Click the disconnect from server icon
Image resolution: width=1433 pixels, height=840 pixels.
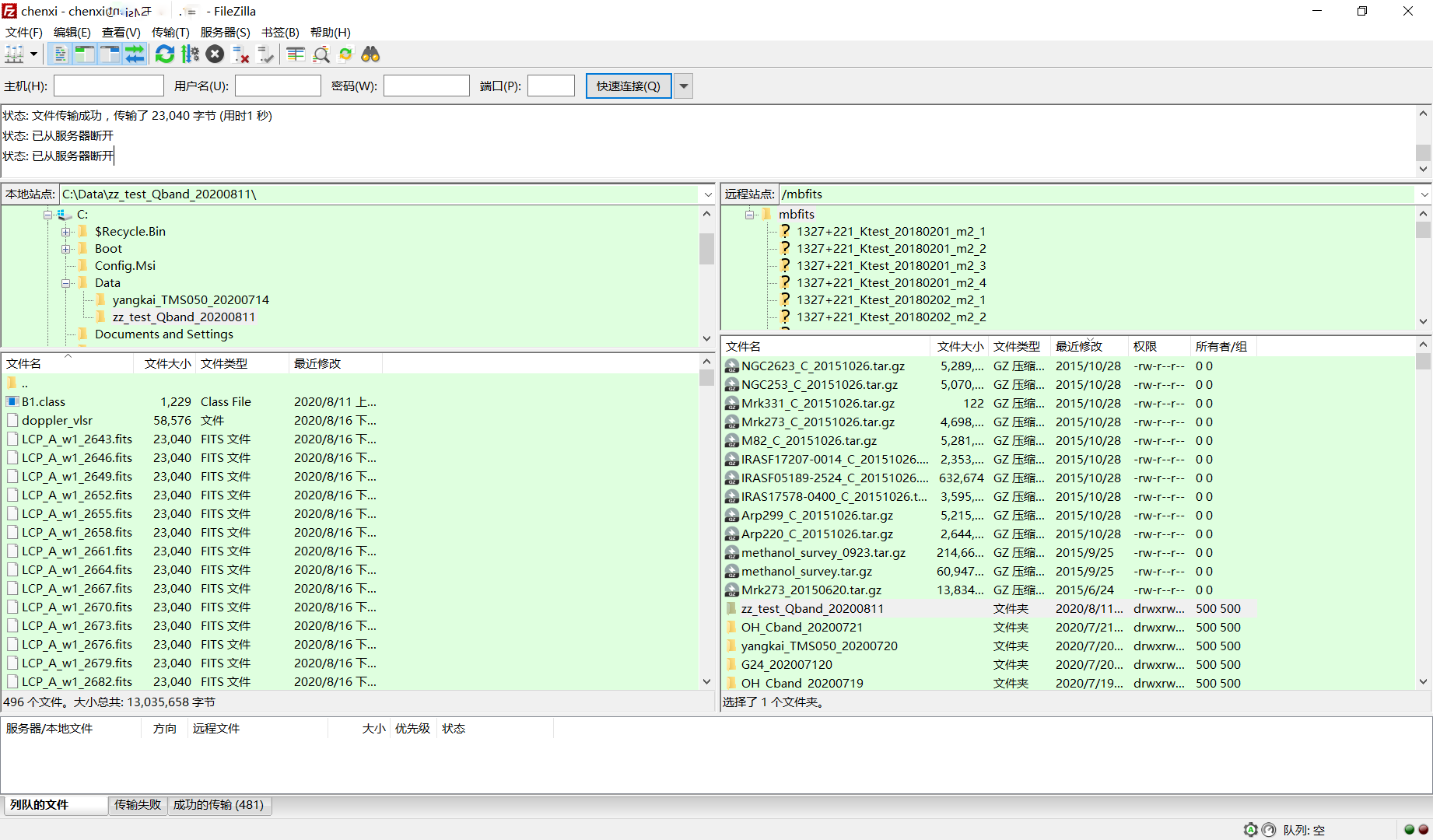(x=241, y=54)
